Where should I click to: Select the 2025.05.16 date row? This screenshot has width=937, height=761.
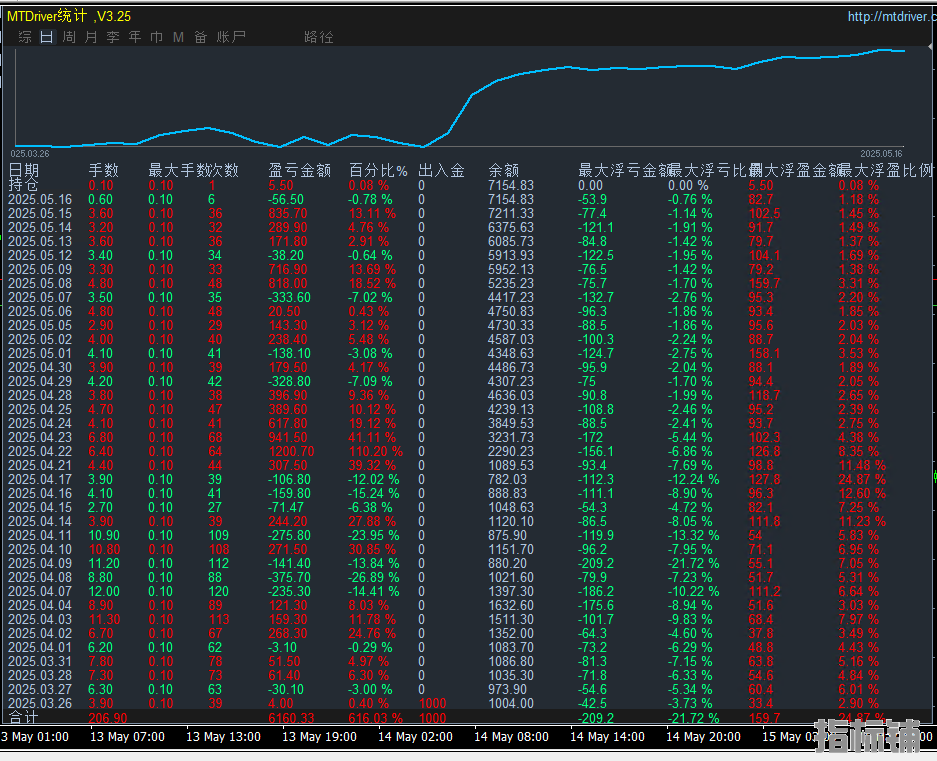click(40, 200)
